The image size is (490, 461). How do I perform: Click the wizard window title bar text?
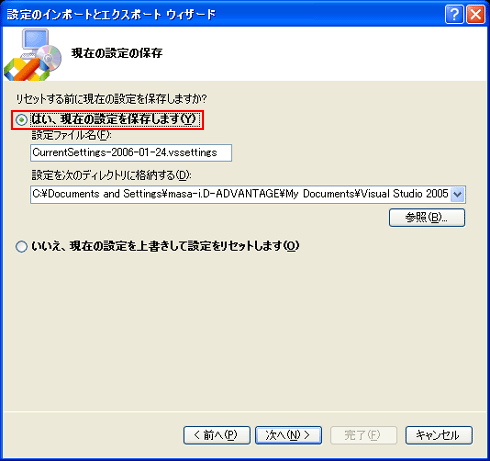point(112,15)
